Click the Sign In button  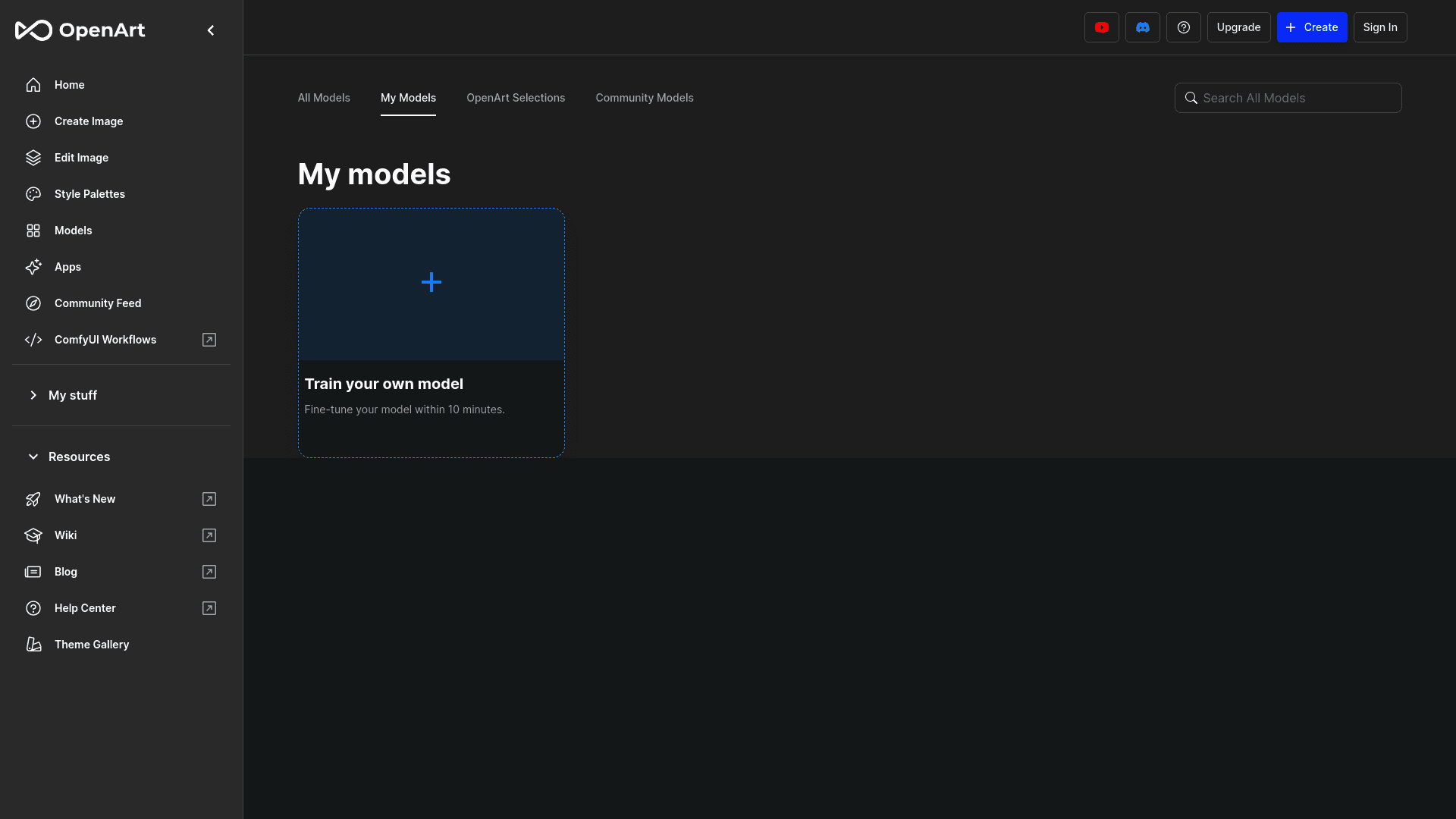point(1379,27)
